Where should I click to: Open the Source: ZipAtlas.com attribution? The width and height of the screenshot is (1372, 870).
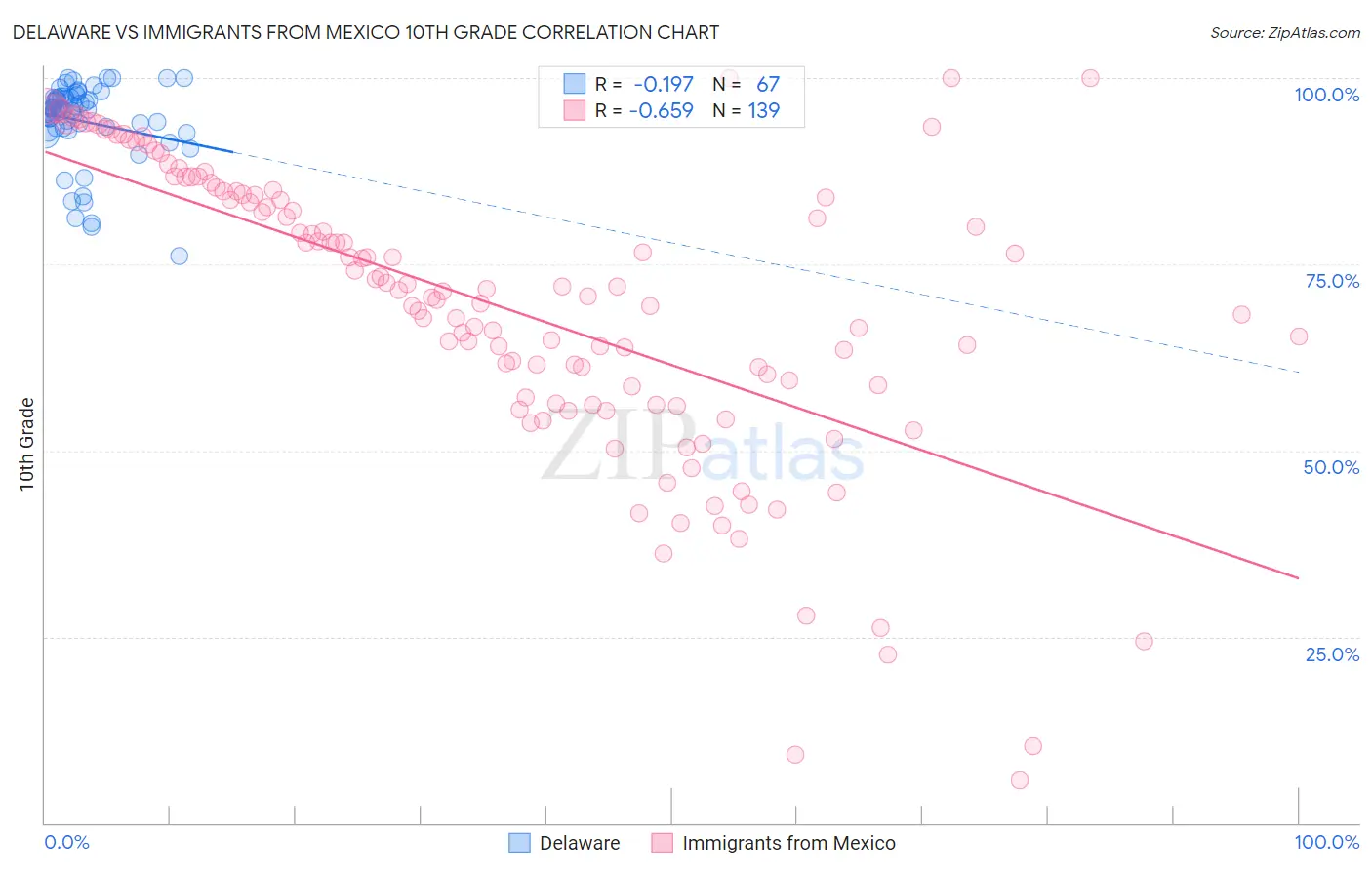1285,32
